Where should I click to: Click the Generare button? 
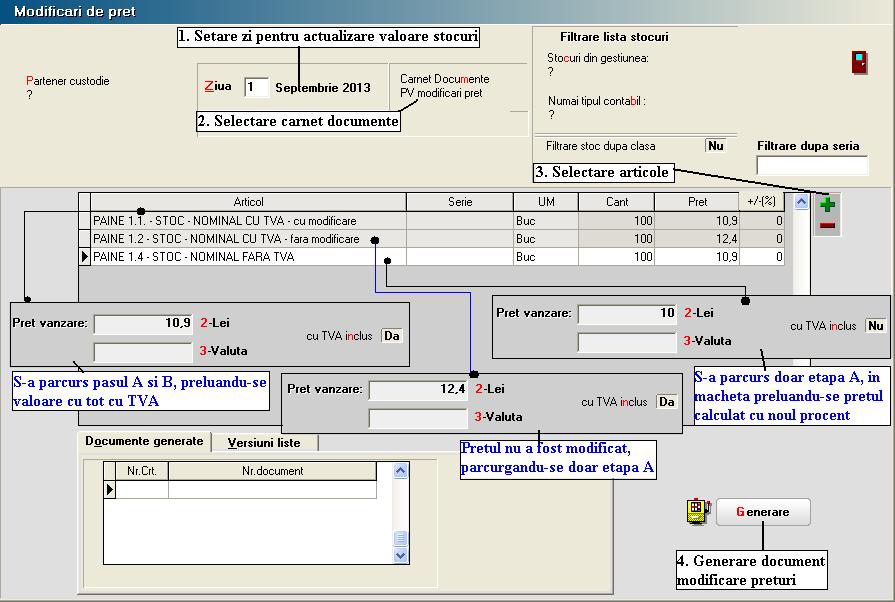(x=763, y=512)
